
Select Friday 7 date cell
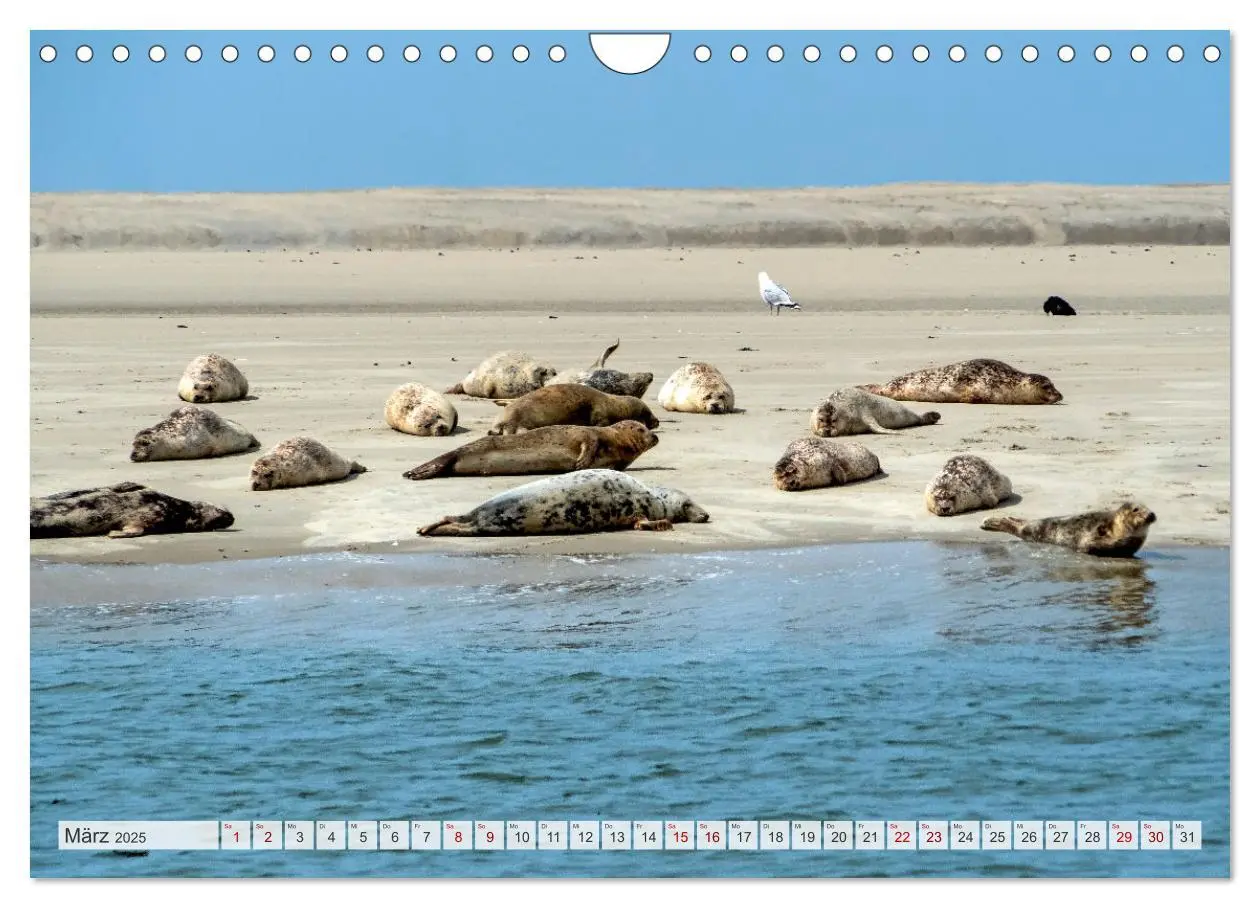point(426,836)
